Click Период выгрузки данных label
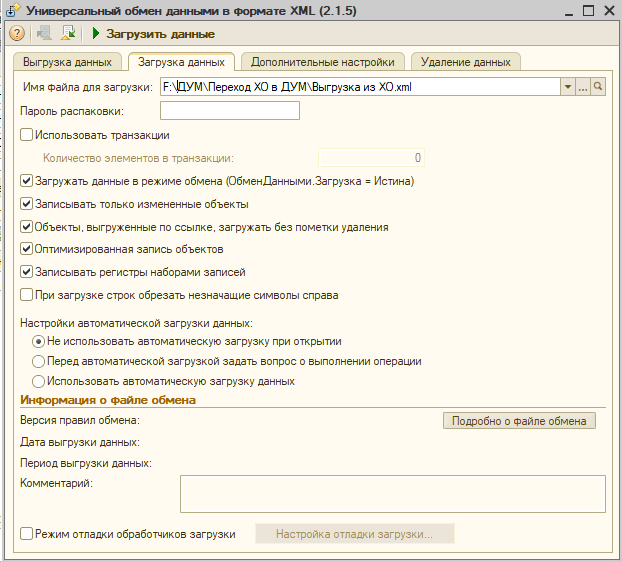 86,463
